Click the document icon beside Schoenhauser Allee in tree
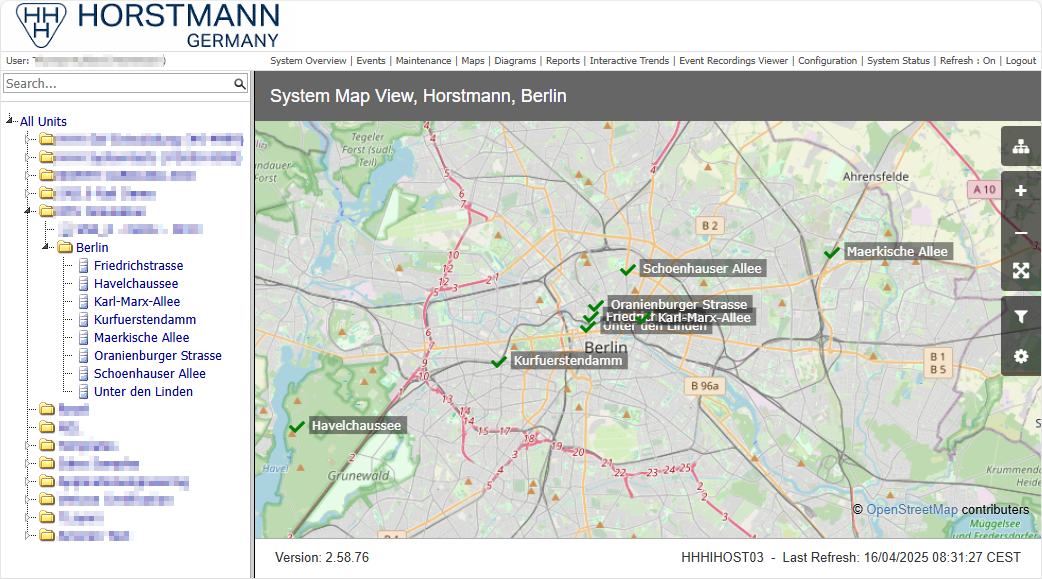1042x579 pixels. (84, 374)
